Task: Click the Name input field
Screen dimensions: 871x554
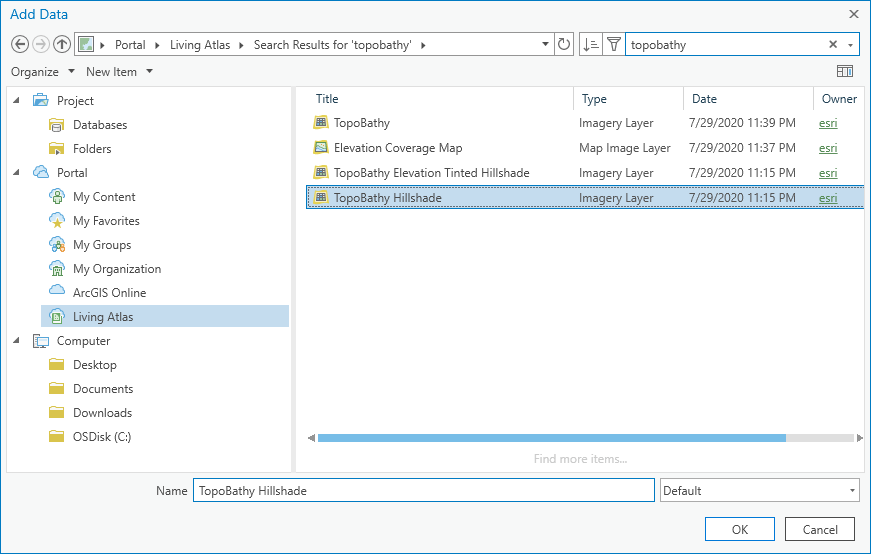Action: pos(423,490)
